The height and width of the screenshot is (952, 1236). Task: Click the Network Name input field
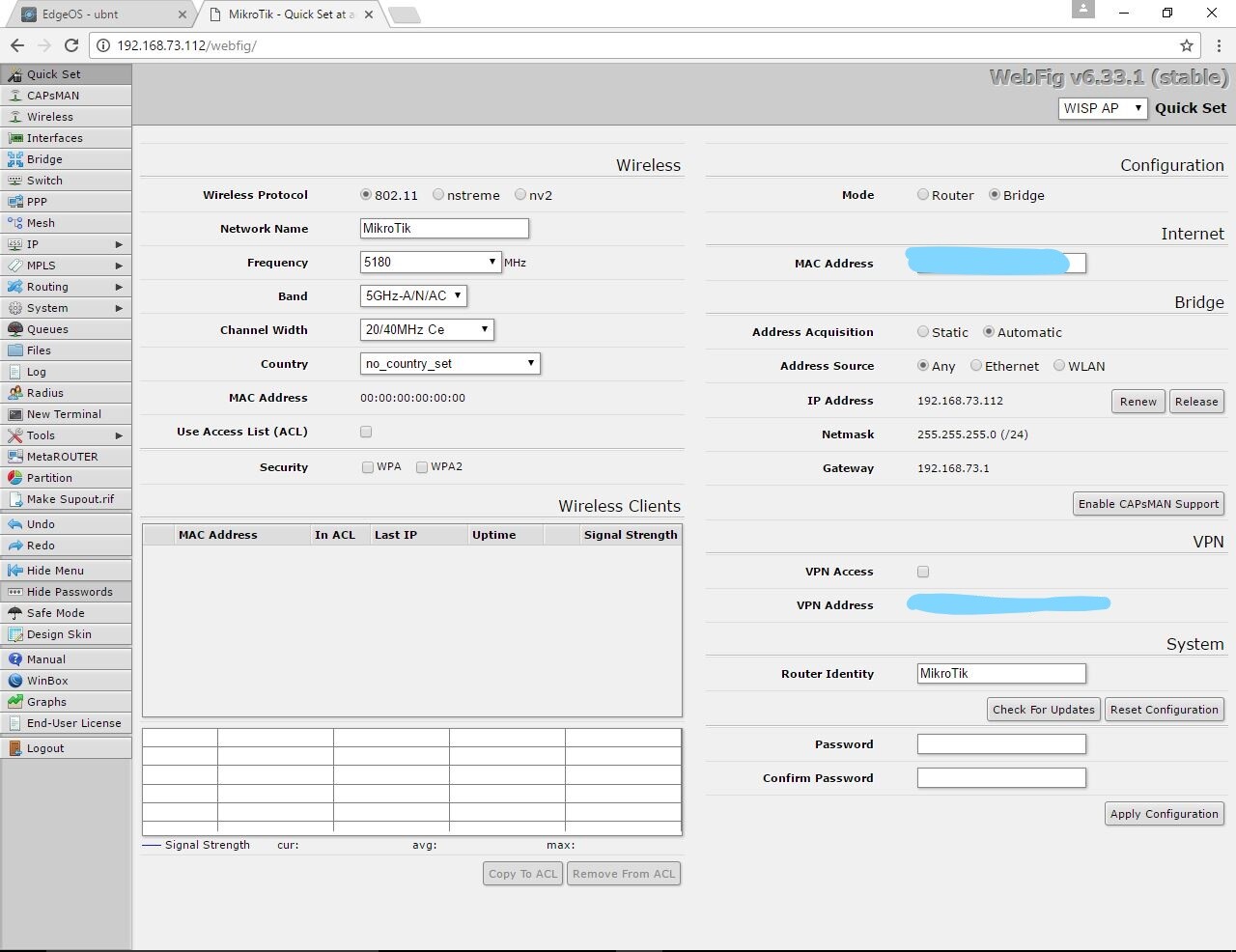[444, 228]
